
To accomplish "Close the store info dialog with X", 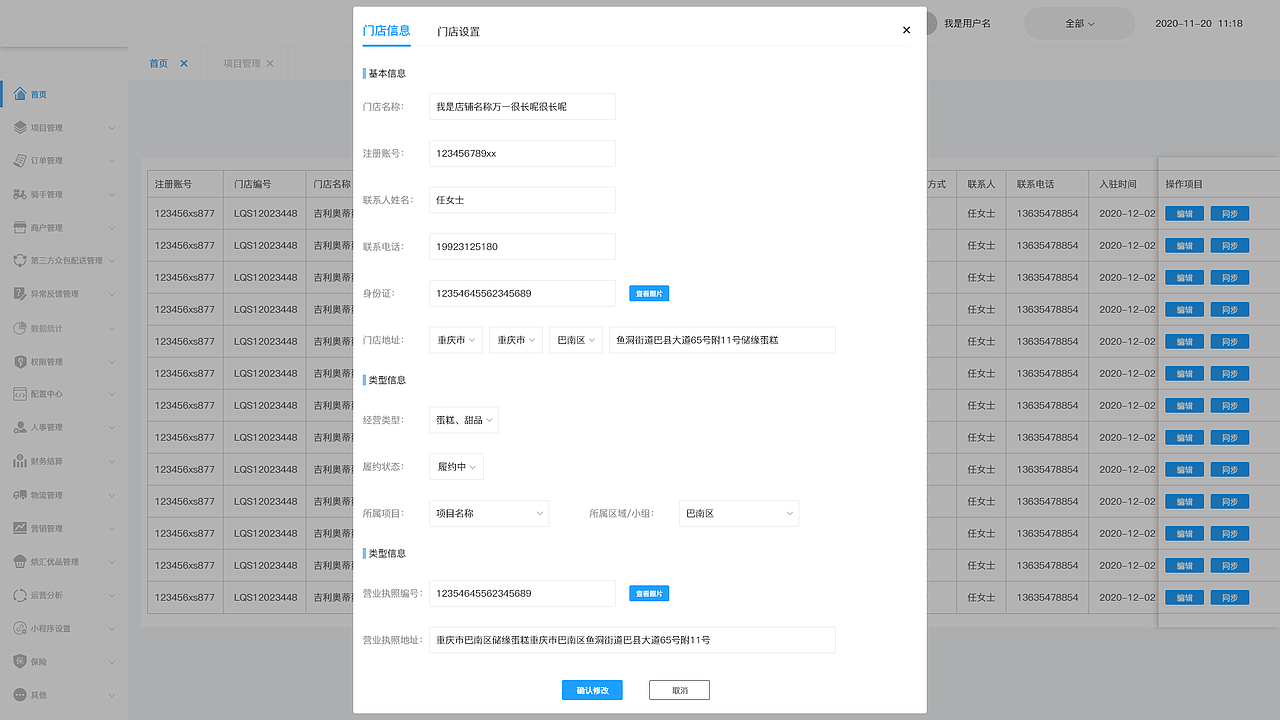I will (906, 30).
